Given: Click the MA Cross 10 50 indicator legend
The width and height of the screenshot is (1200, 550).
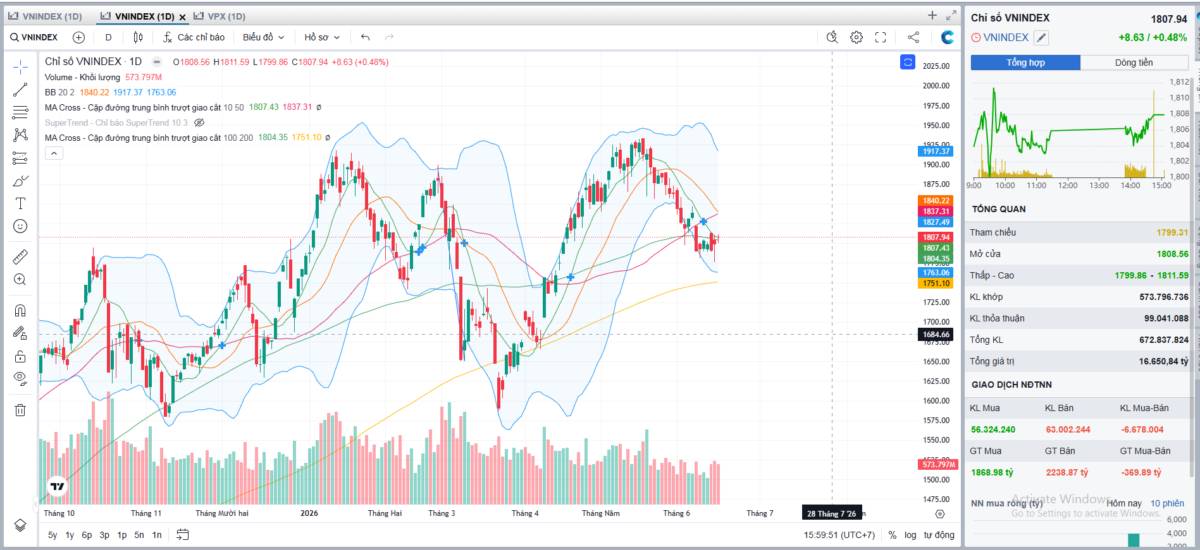Looking at the screenshot, I should coord(144,107).
